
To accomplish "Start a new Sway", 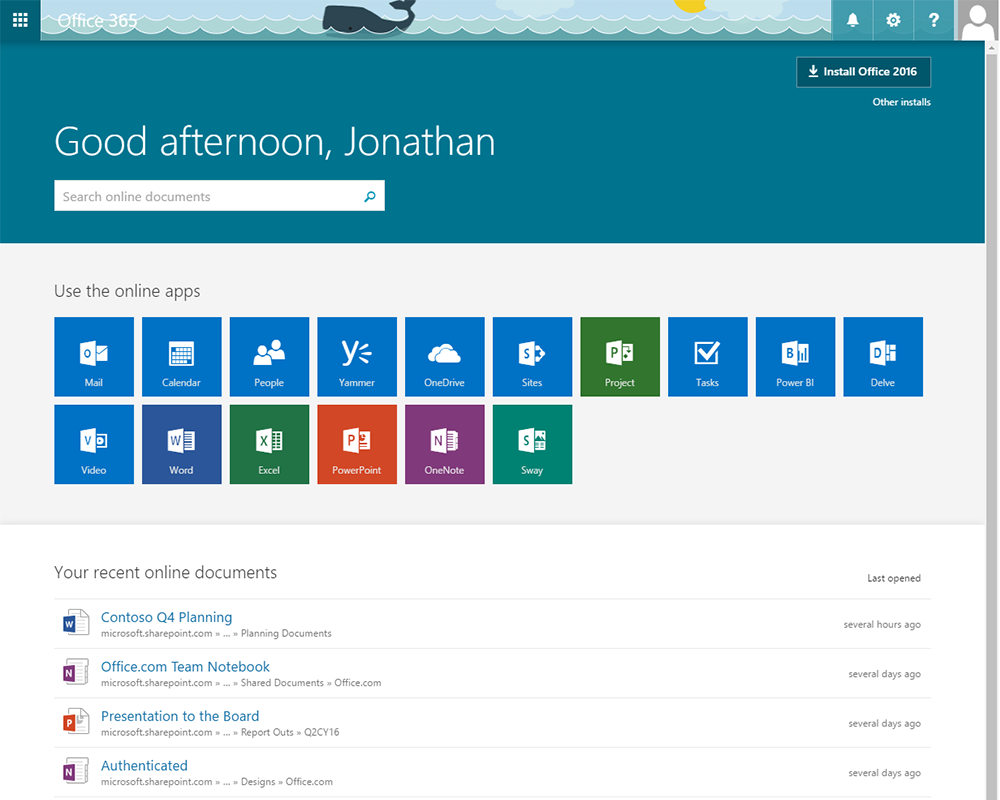I will tap(531, 444).
